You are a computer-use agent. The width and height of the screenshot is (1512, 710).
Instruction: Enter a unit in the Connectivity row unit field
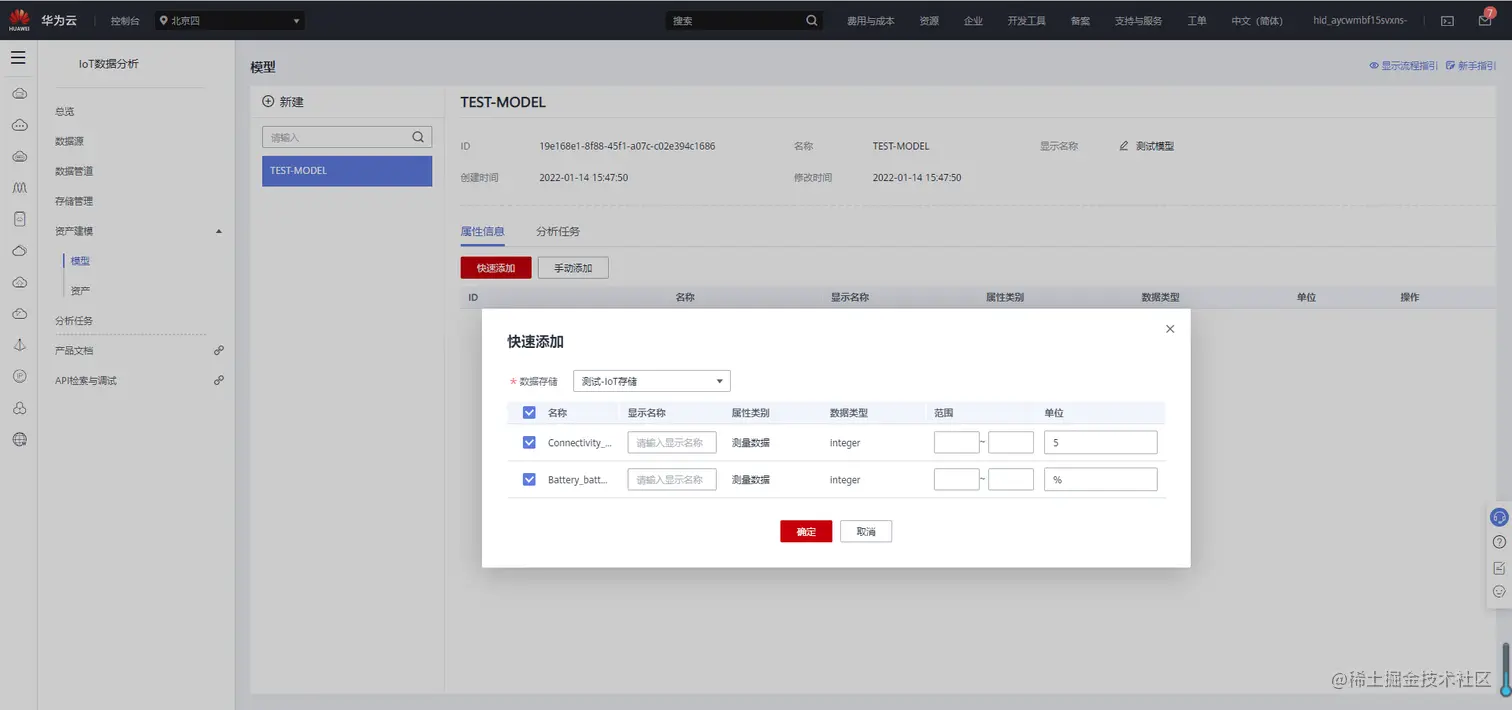click(x=1100, y=441)
